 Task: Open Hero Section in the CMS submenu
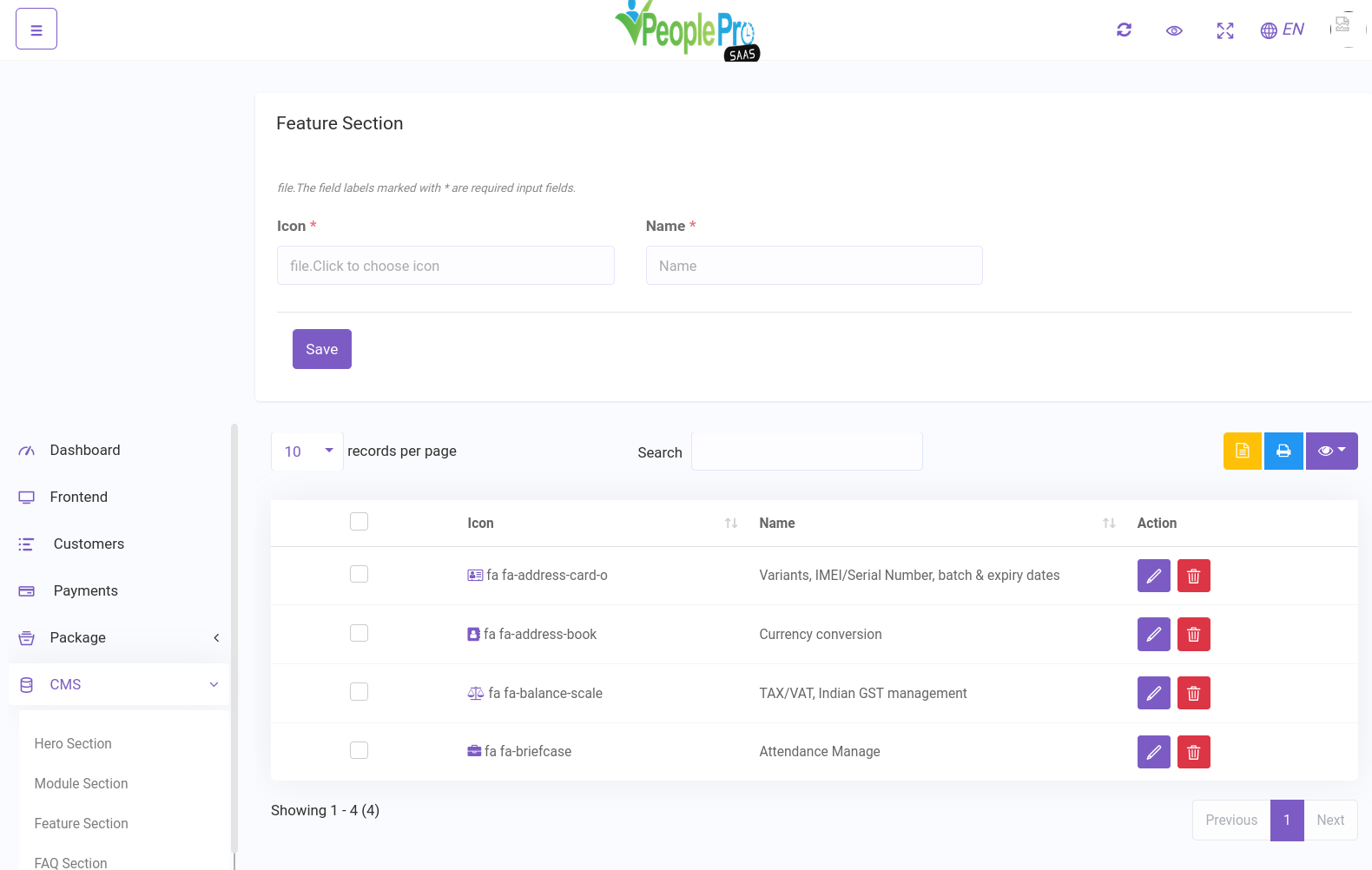[73, 744]
